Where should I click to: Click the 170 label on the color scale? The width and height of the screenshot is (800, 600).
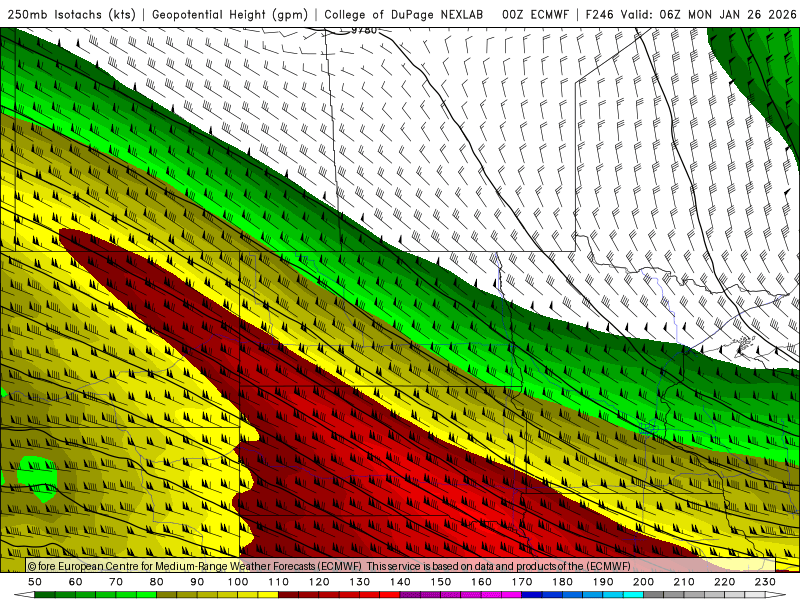pyautogui.click(x=522, y=582)
